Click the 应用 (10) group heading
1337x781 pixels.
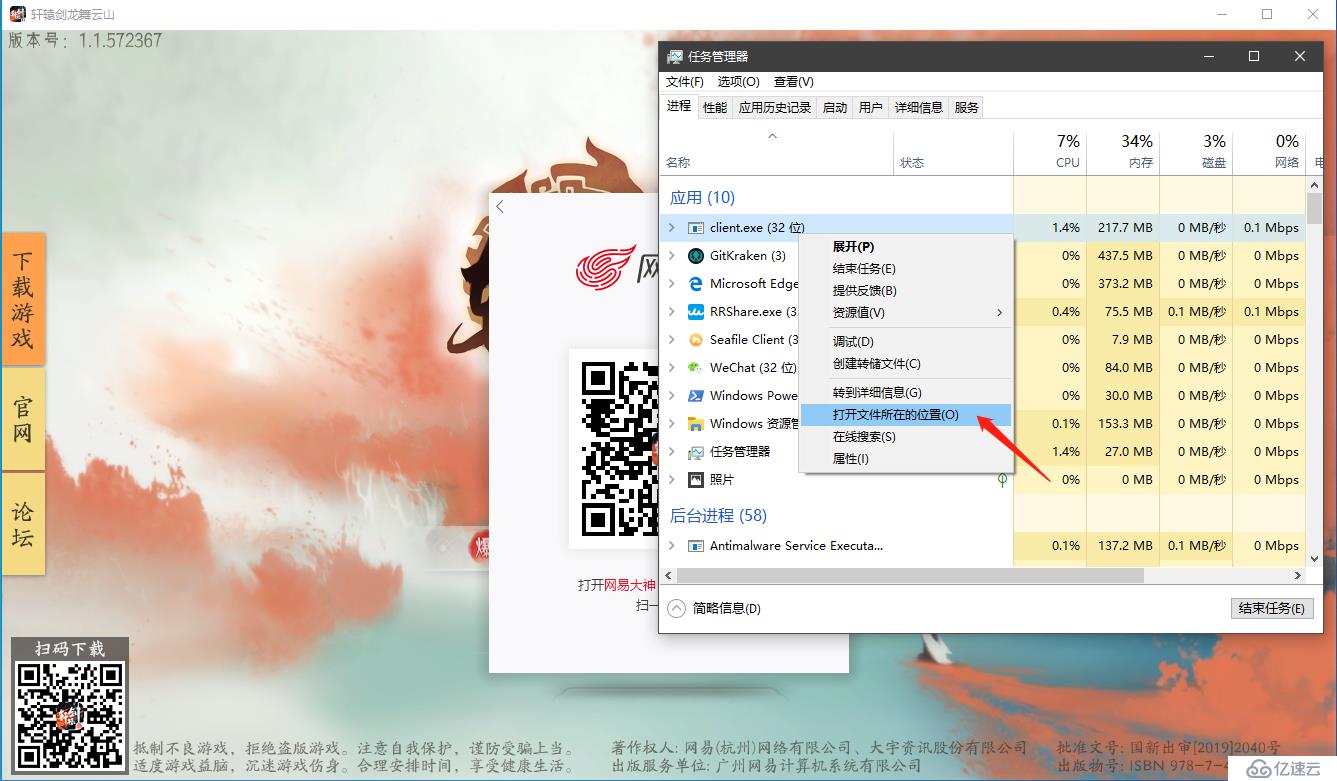click(x=702, y=198)
